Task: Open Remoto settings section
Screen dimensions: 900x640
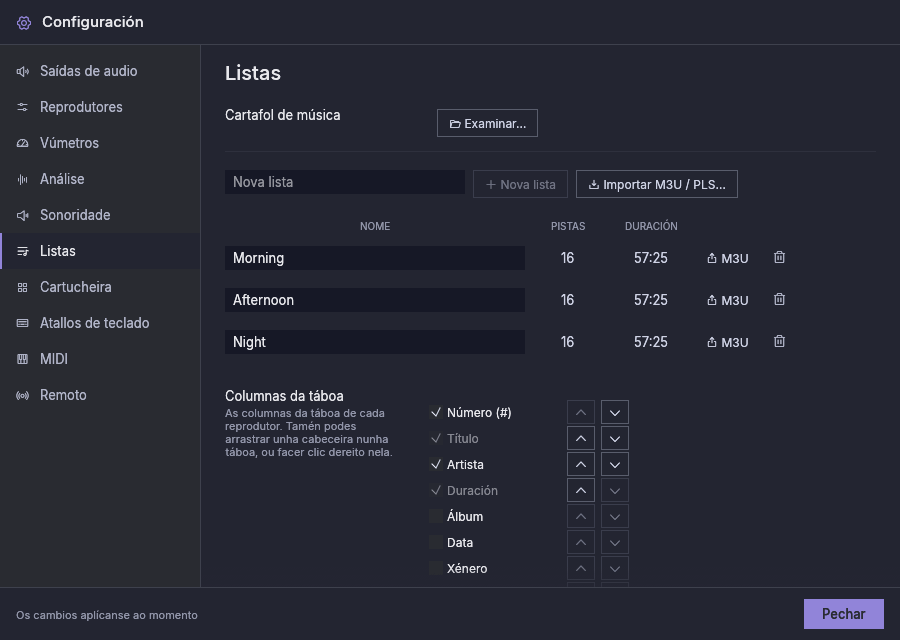Action: [x=100, y=395]
